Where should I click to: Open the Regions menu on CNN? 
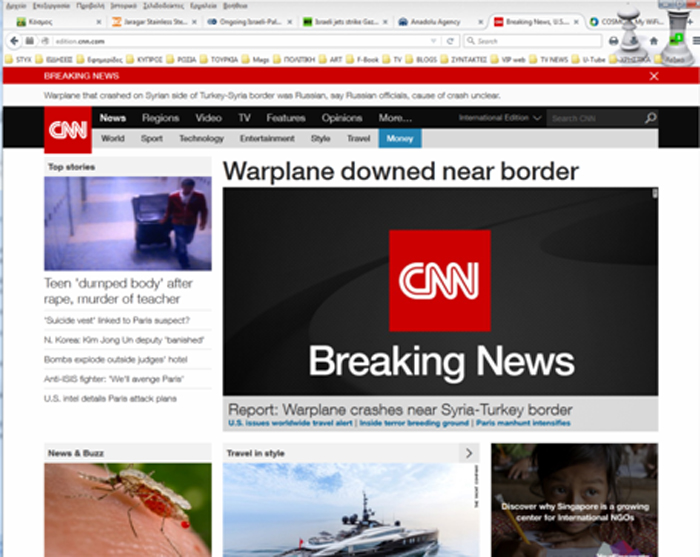click(x=160, y=118)
